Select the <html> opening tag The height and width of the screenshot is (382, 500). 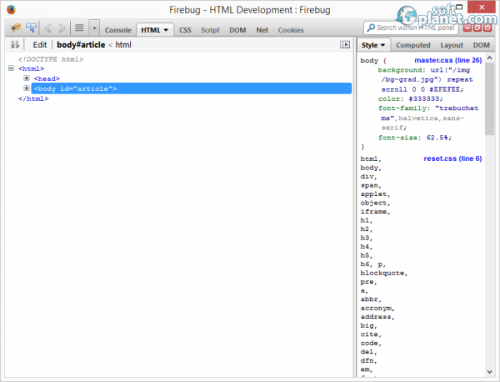coord(31,69)
